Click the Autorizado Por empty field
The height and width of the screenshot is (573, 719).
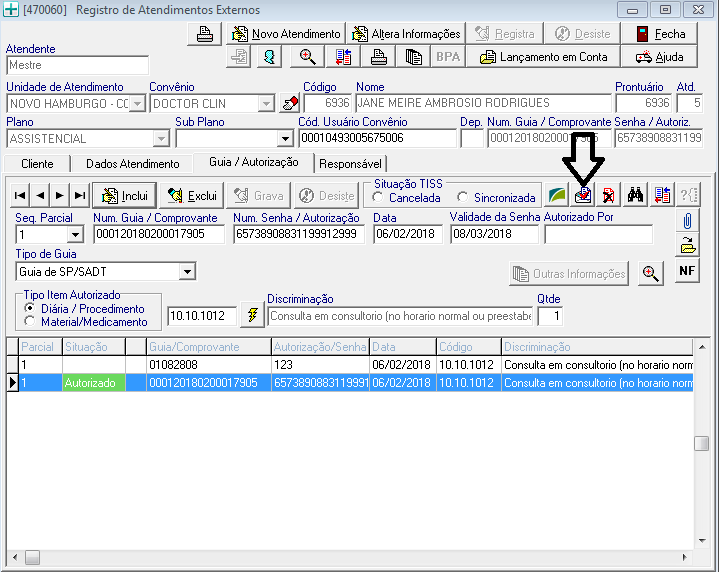click(x=598, y=234)
